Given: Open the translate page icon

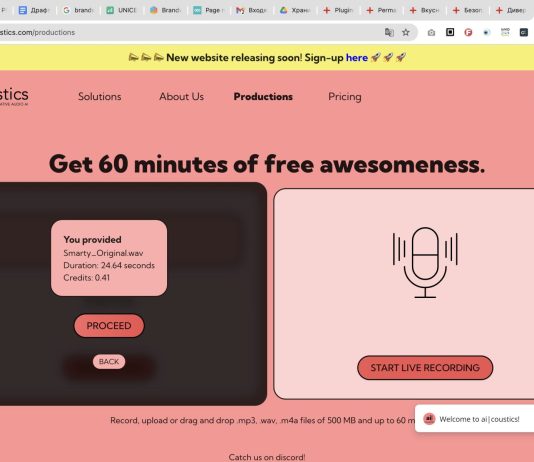Looking at the screenshot, I should click(389, 32).
